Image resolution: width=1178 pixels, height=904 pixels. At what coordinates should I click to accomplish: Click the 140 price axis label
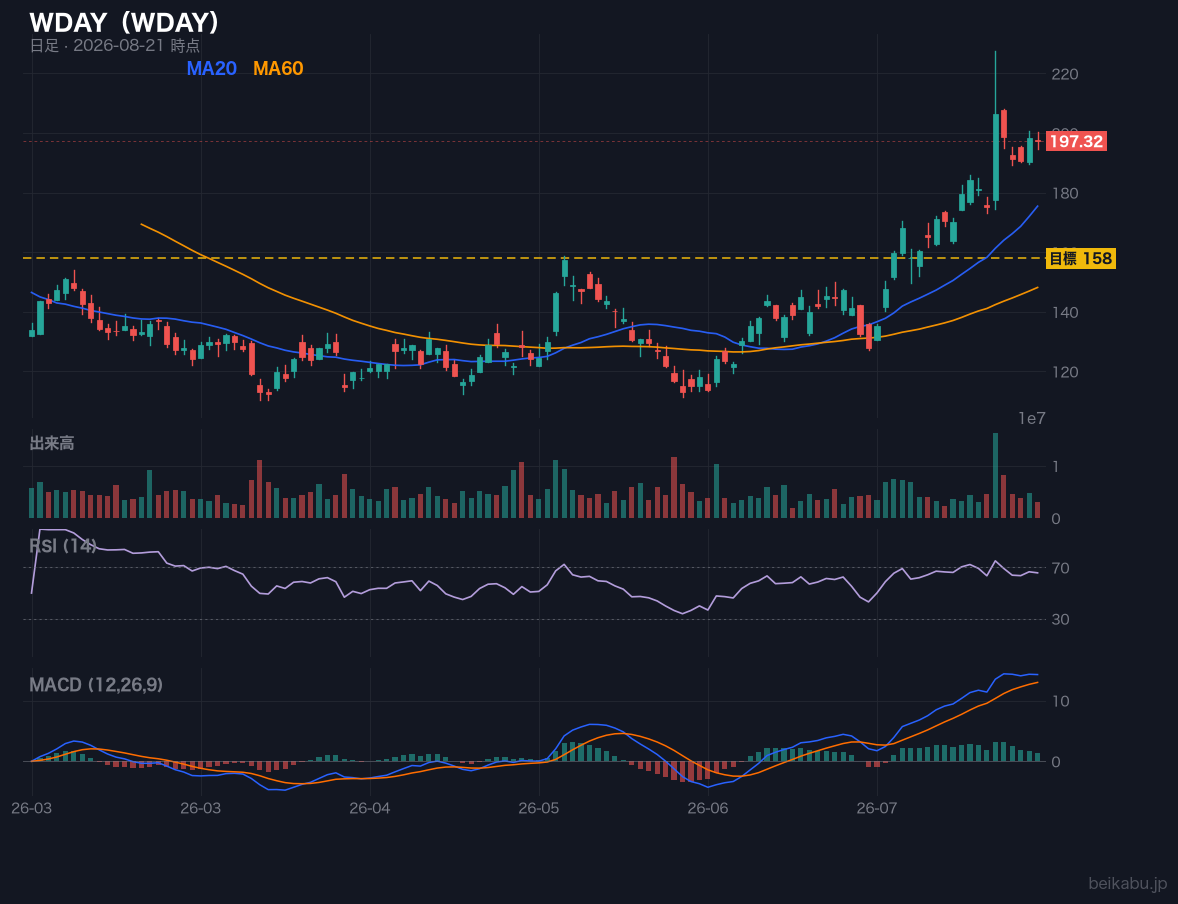(1065, 313)
